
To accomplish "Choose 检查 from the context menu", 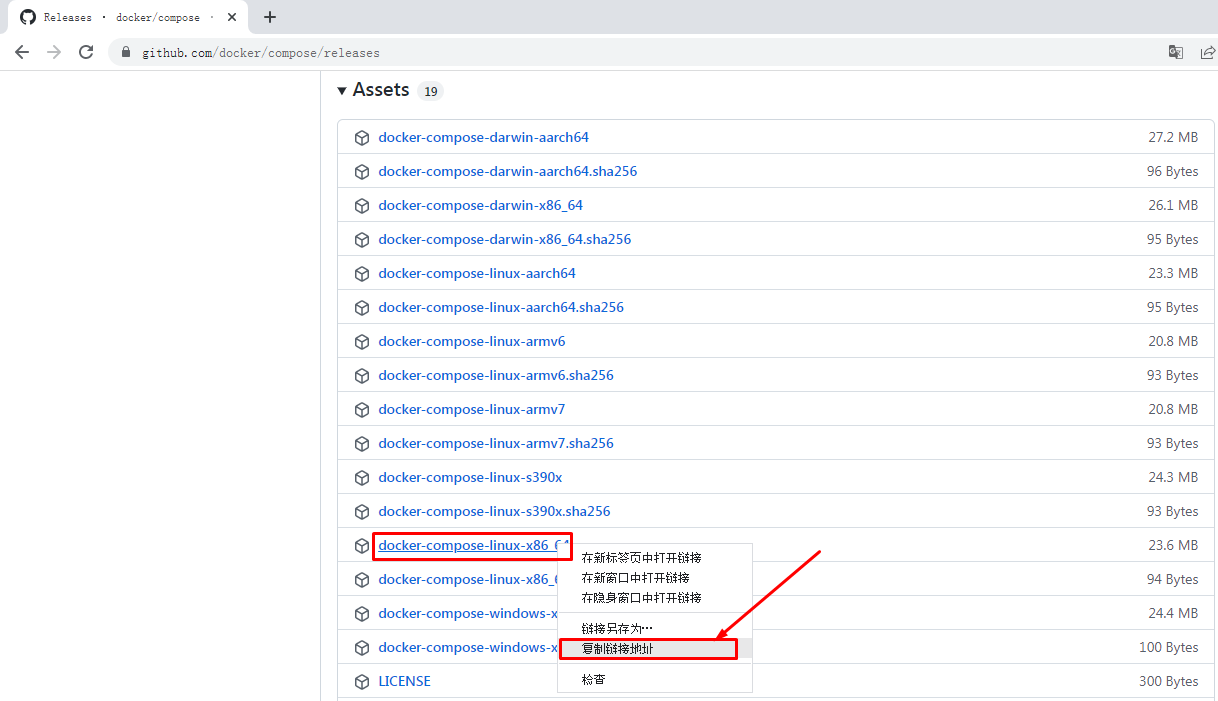I will pyautogui.click(x=593, y=680).
